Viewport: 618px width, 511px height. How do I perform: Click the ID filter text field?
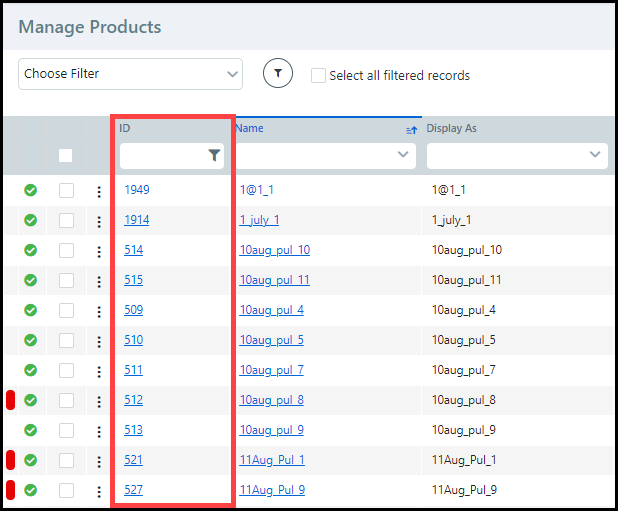[162, 155]
